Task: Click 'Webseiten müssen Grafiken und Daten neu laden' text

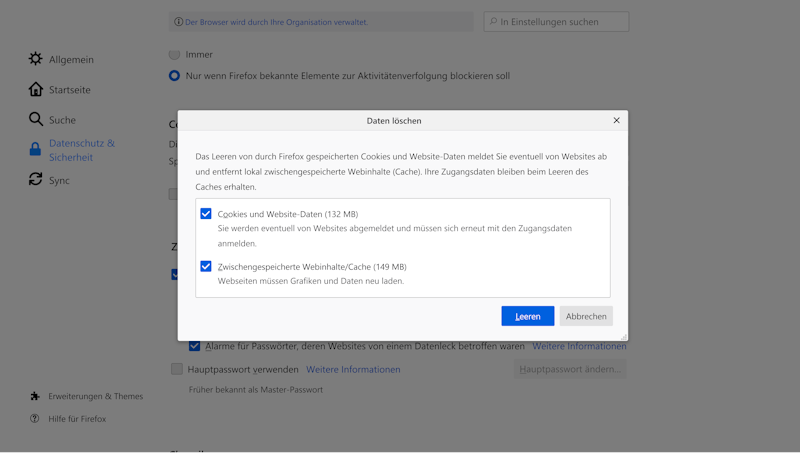Action: [311, 281]
